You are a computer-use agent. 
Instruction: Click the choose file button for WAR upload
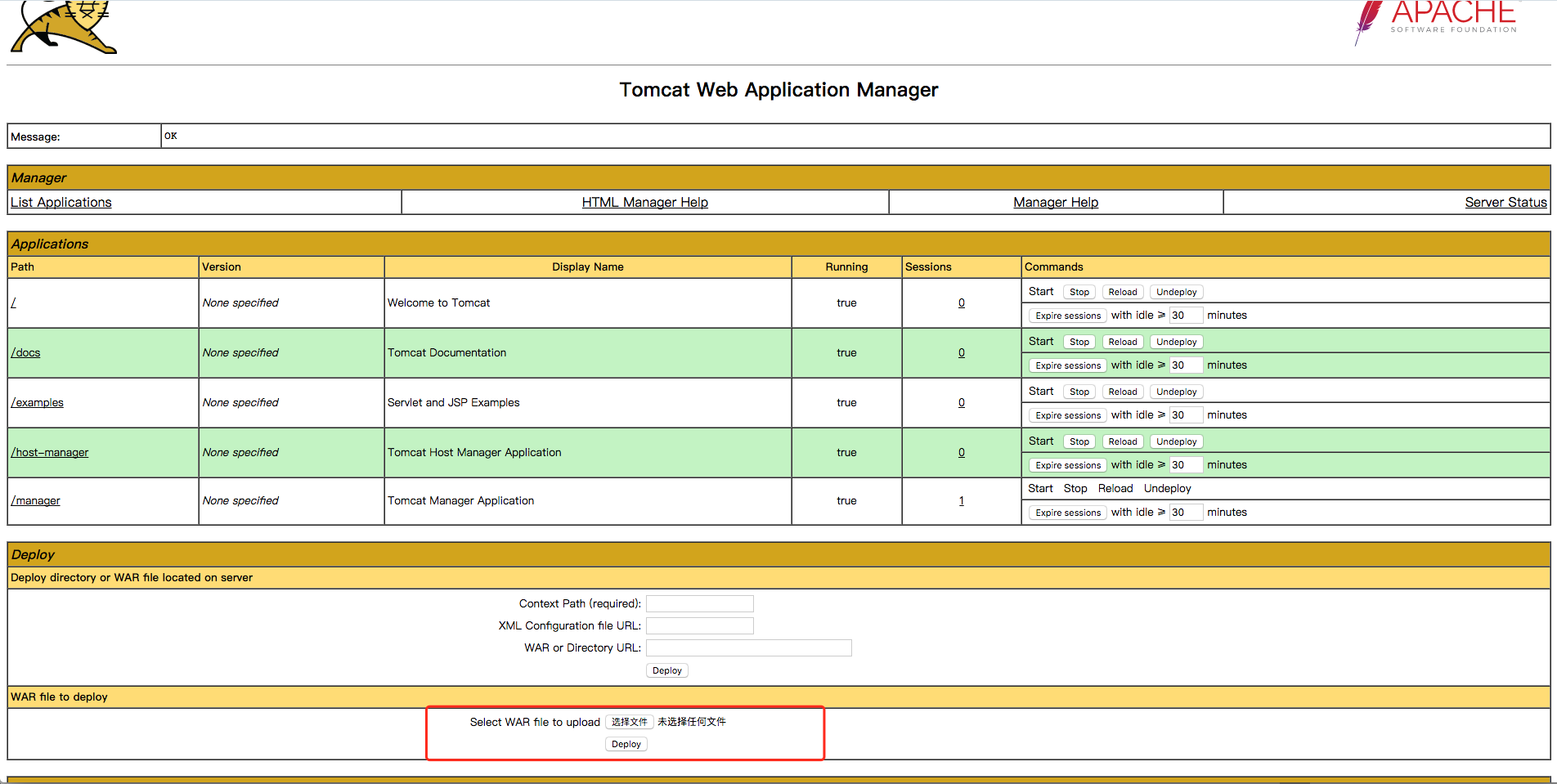click(x=630, y=722)
